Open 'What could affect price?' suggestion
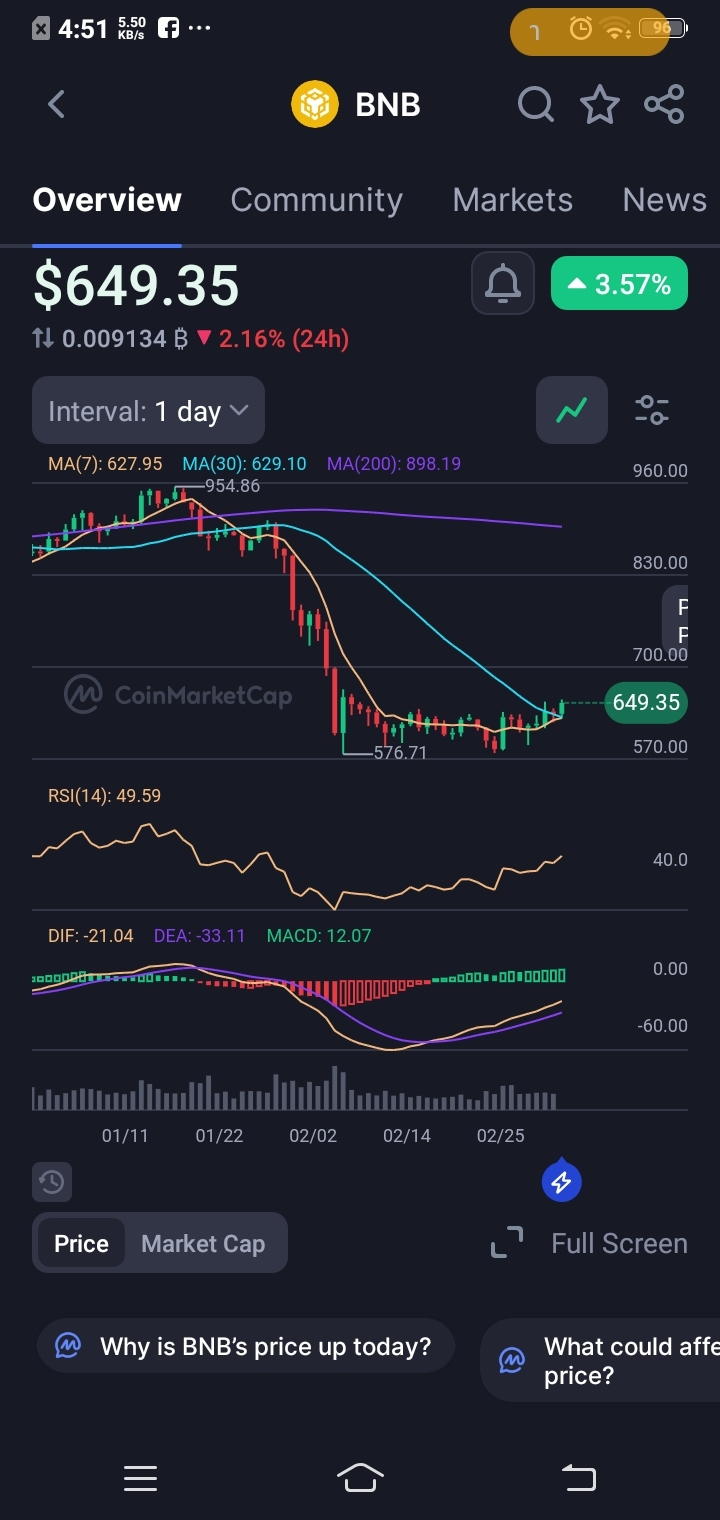Image resolution: width=720 pixels, height=1520 pixels. coord(600,1361)
